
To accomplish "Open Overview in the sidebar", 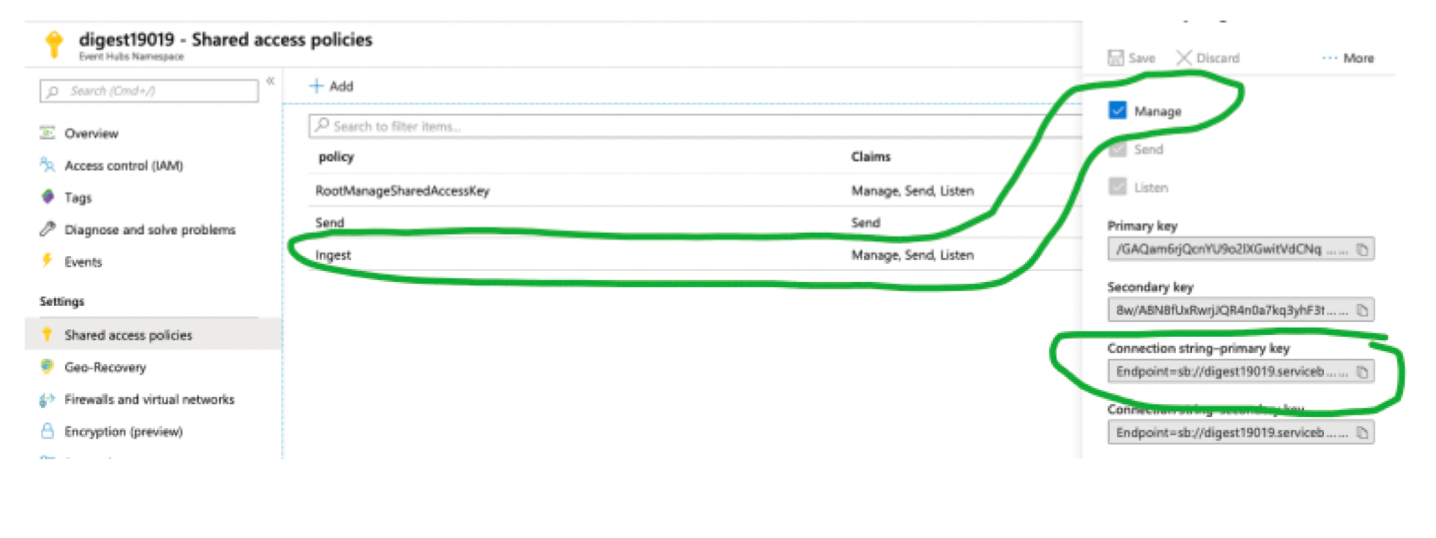I will [x=91, y=133].
